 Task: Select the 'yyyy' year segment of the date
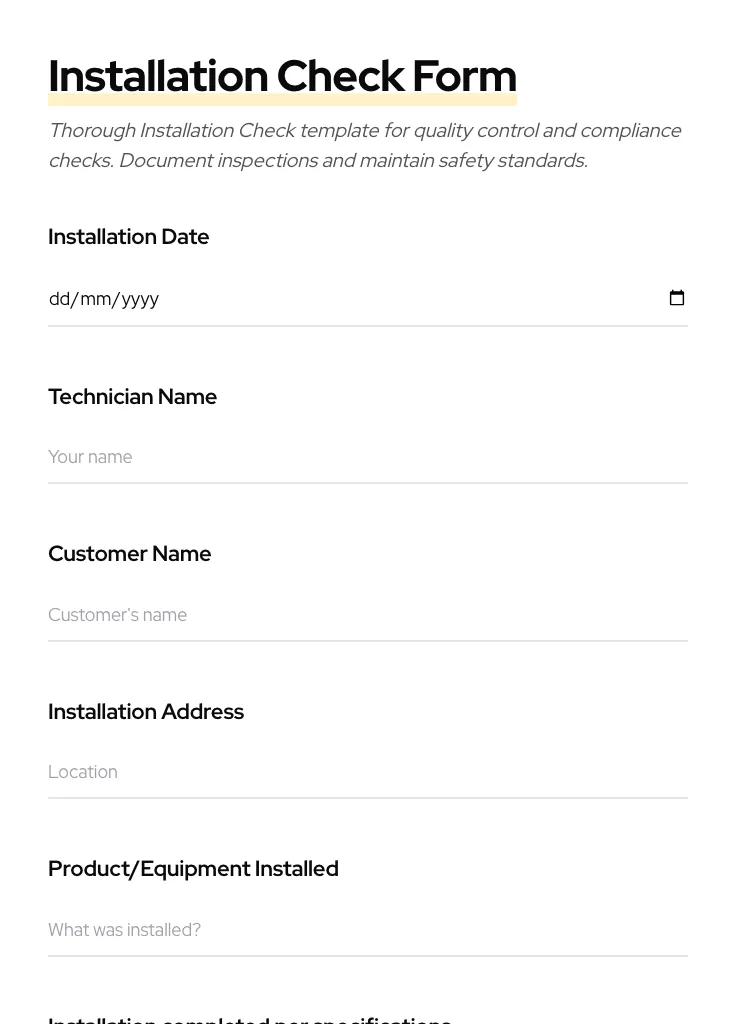pos(139,298)
